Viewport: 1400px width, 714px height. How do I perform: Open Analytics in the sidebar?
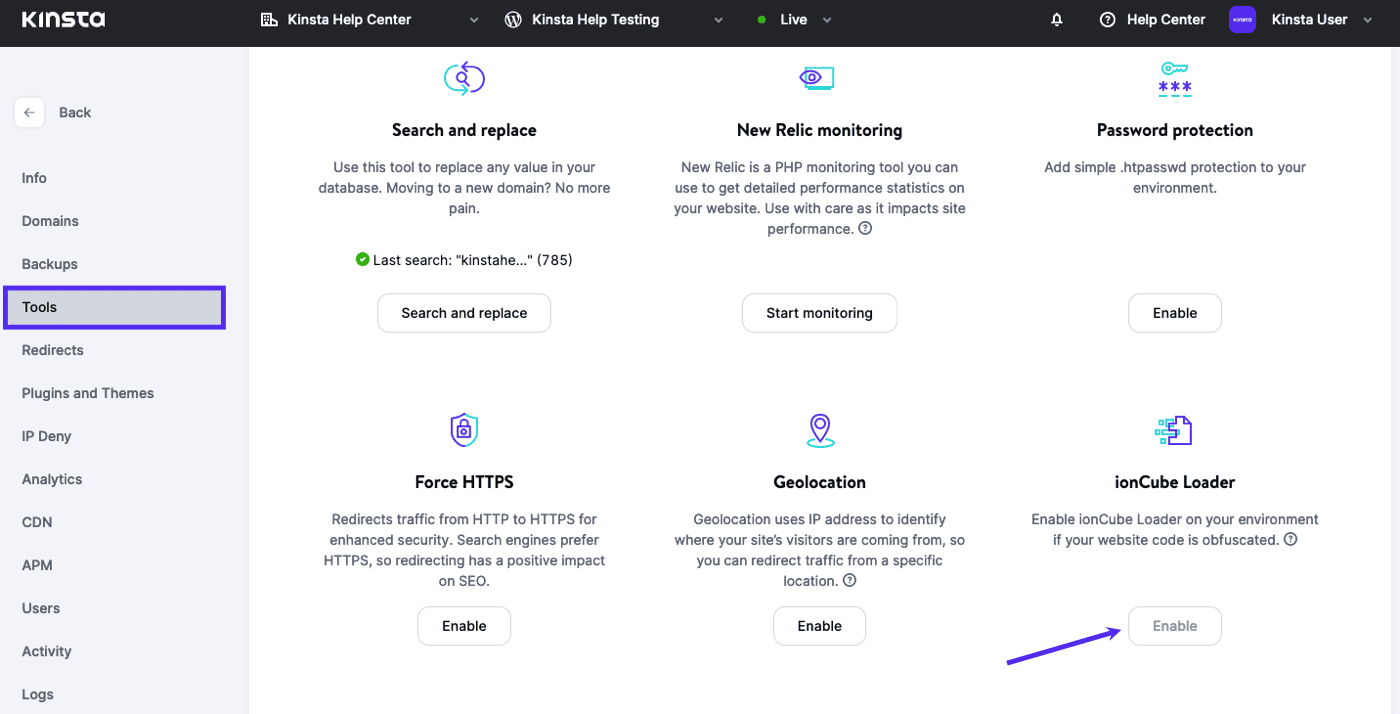[x=52, y=479]
